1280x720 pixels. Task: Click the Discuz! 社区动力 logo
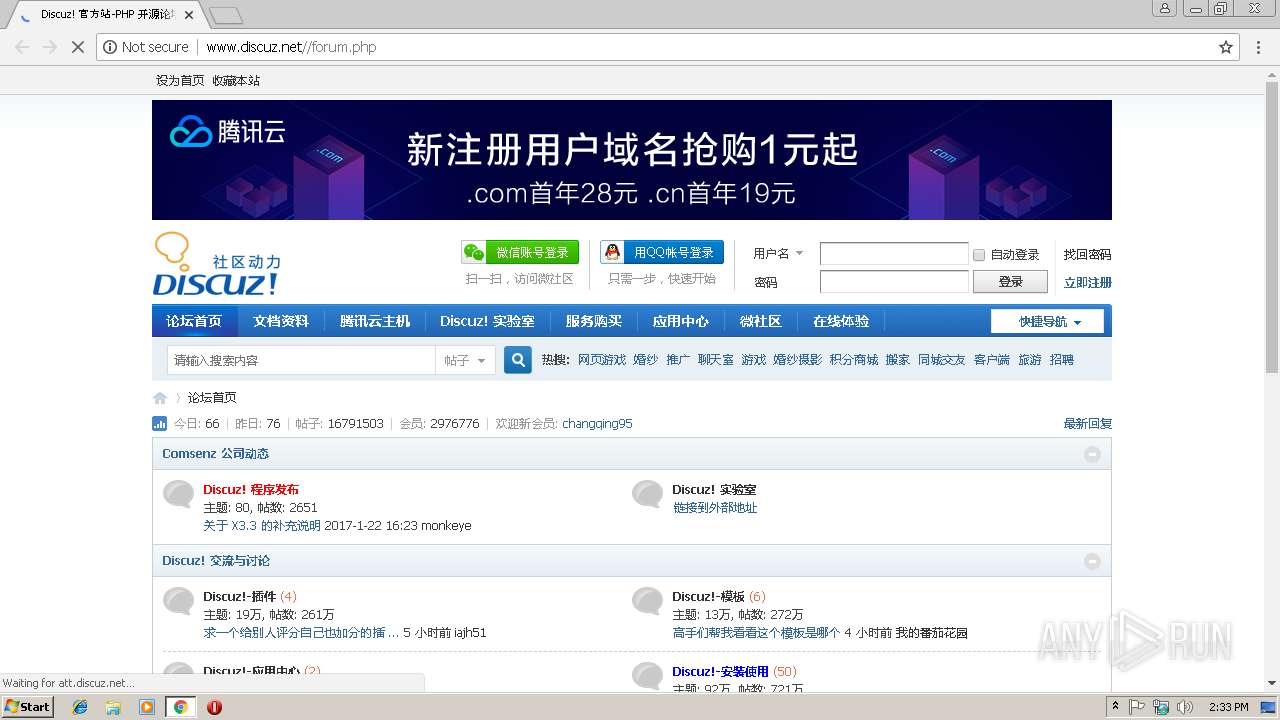point(218,265)
